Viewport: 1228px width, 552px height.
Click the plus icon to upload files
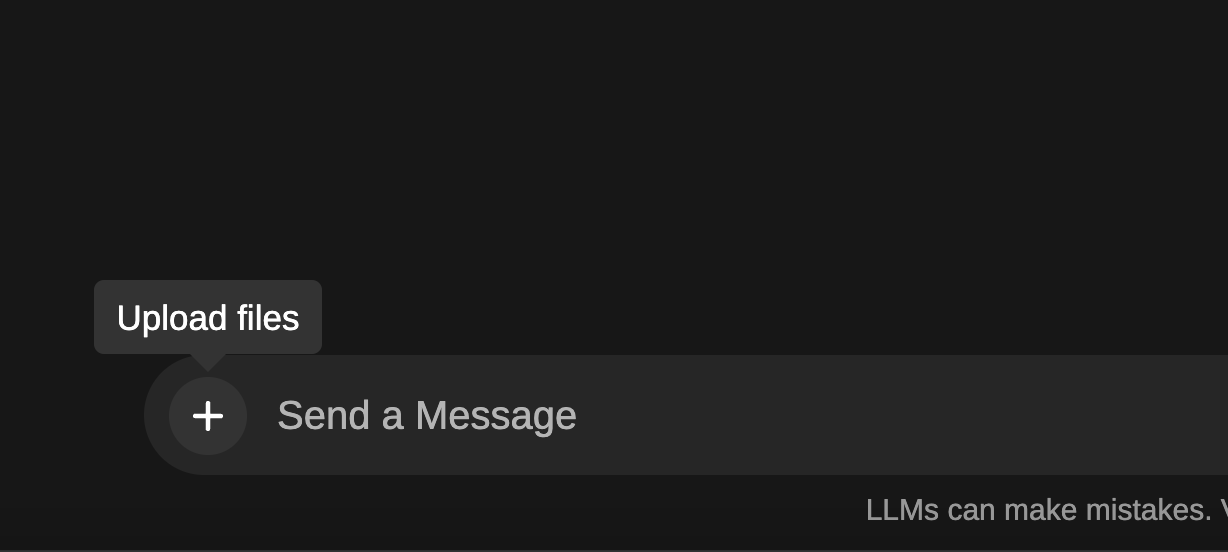pos(208,416)
